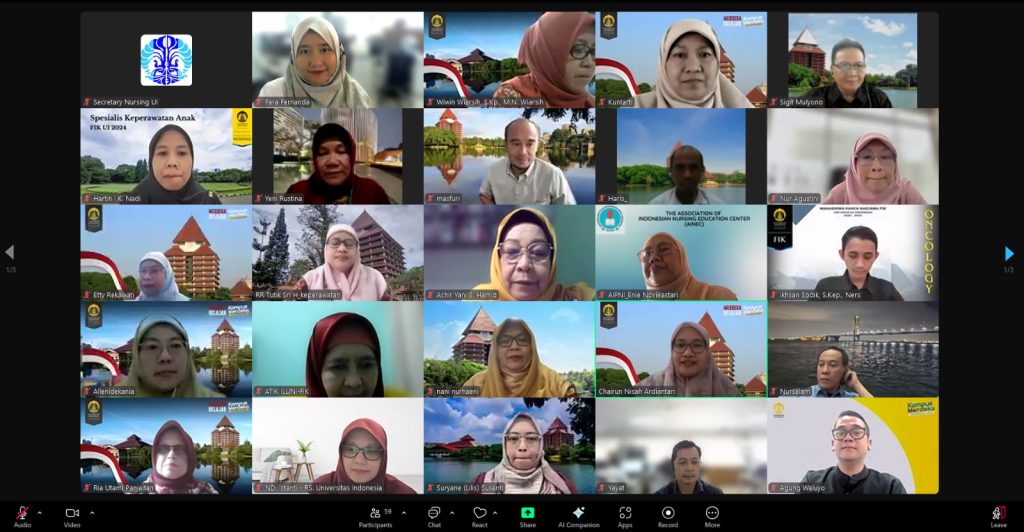
Task: Click the green Share screen icon
Action: 527,513
